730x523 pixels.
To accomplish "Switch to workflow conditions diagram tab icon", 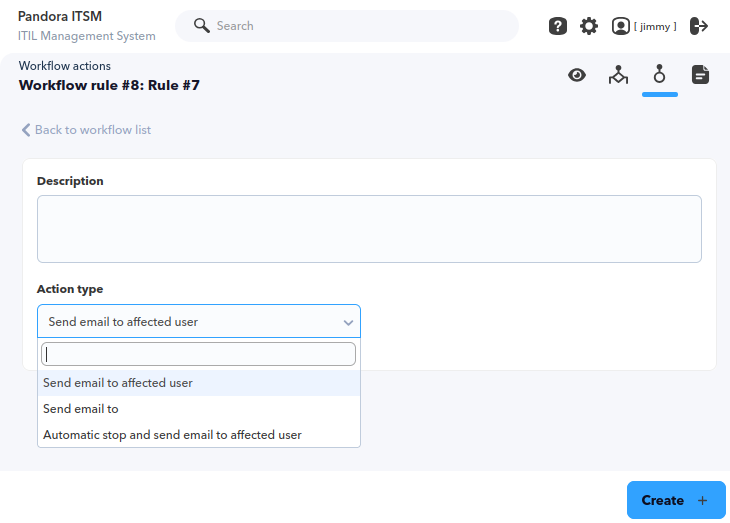I will (618, 75).
